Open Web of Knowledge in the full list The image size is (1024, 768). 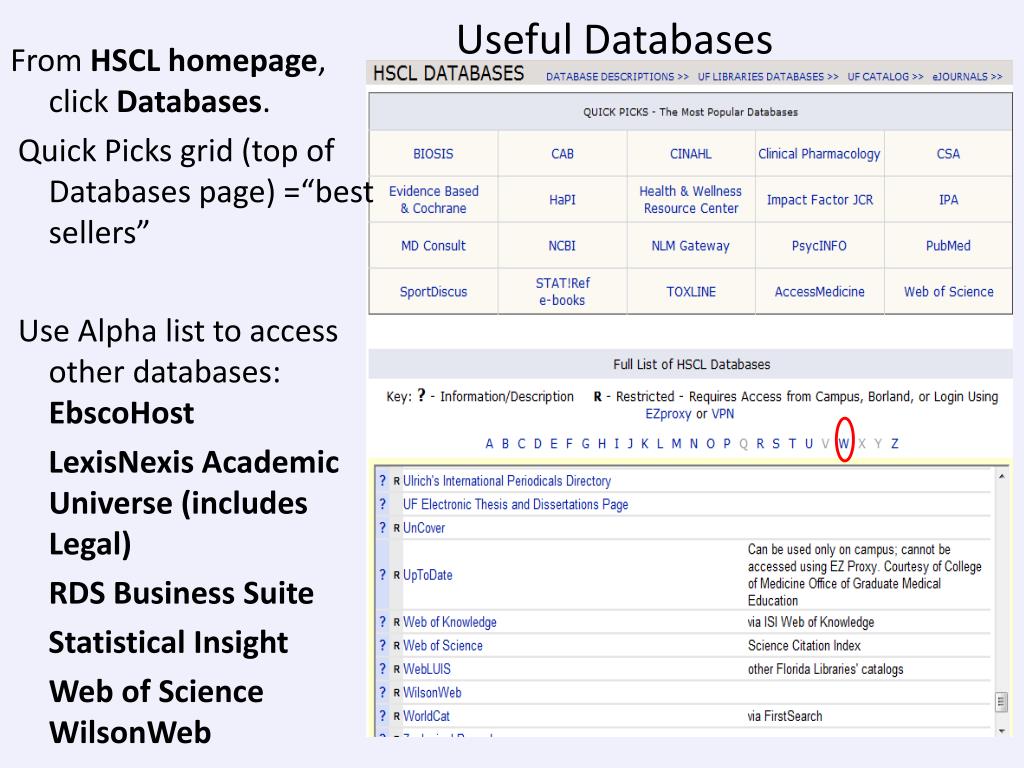[x=449, y=622]
